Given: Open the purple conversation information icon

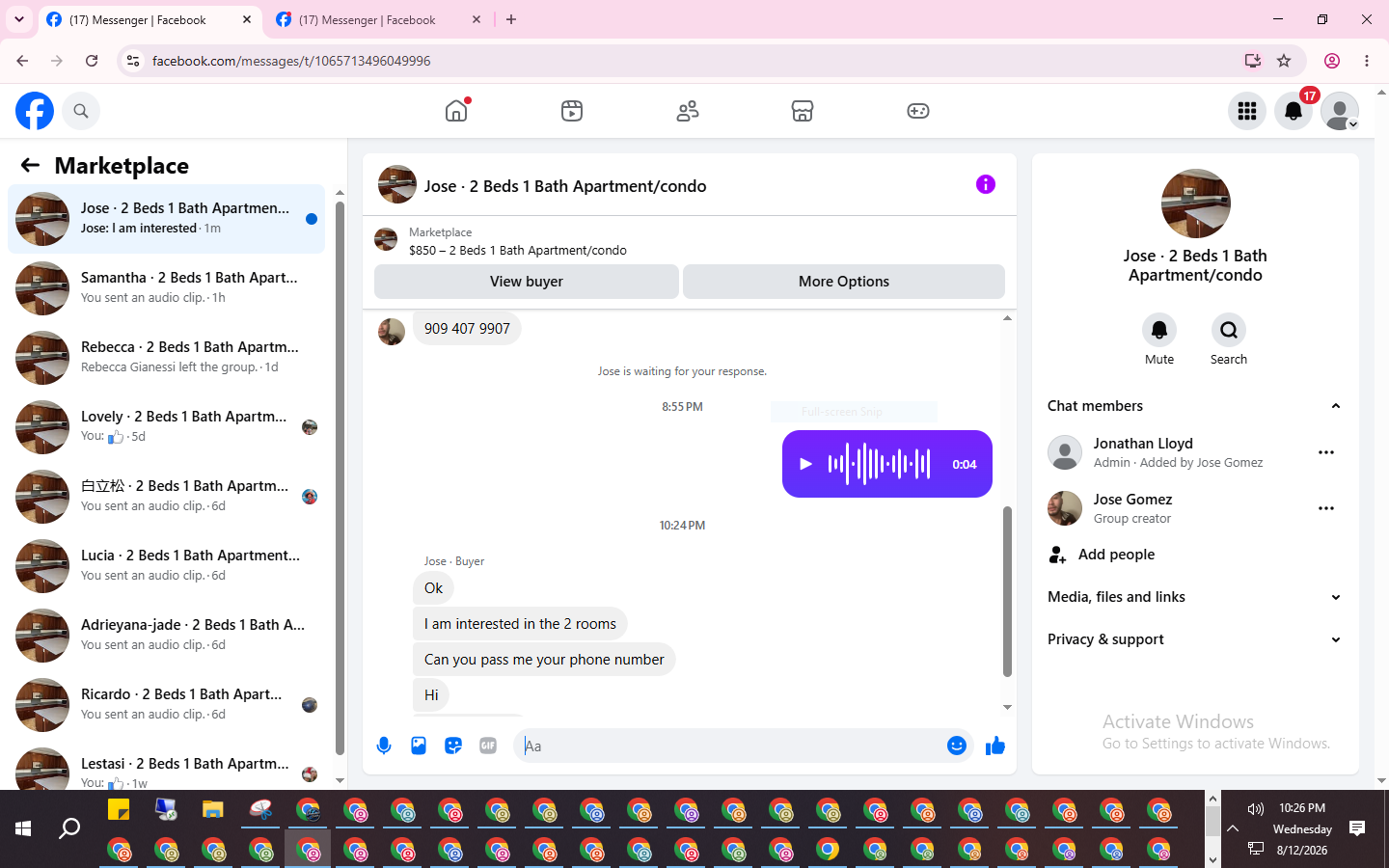Looking at the screenshot, I should pyautogui.click(x=986, y=184).
